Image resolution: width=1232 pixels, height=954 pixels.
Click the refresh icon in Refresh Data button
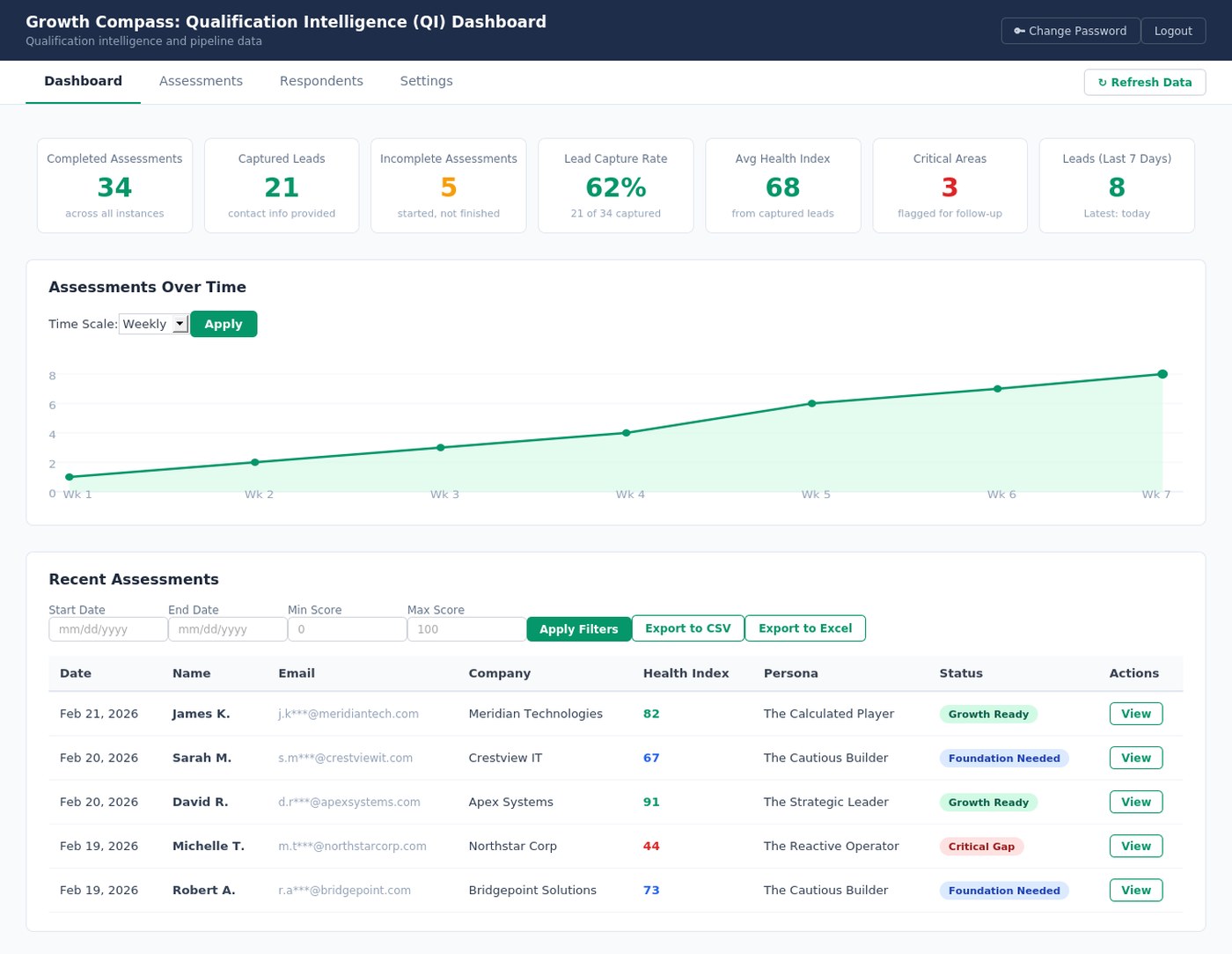point(1104,82)
